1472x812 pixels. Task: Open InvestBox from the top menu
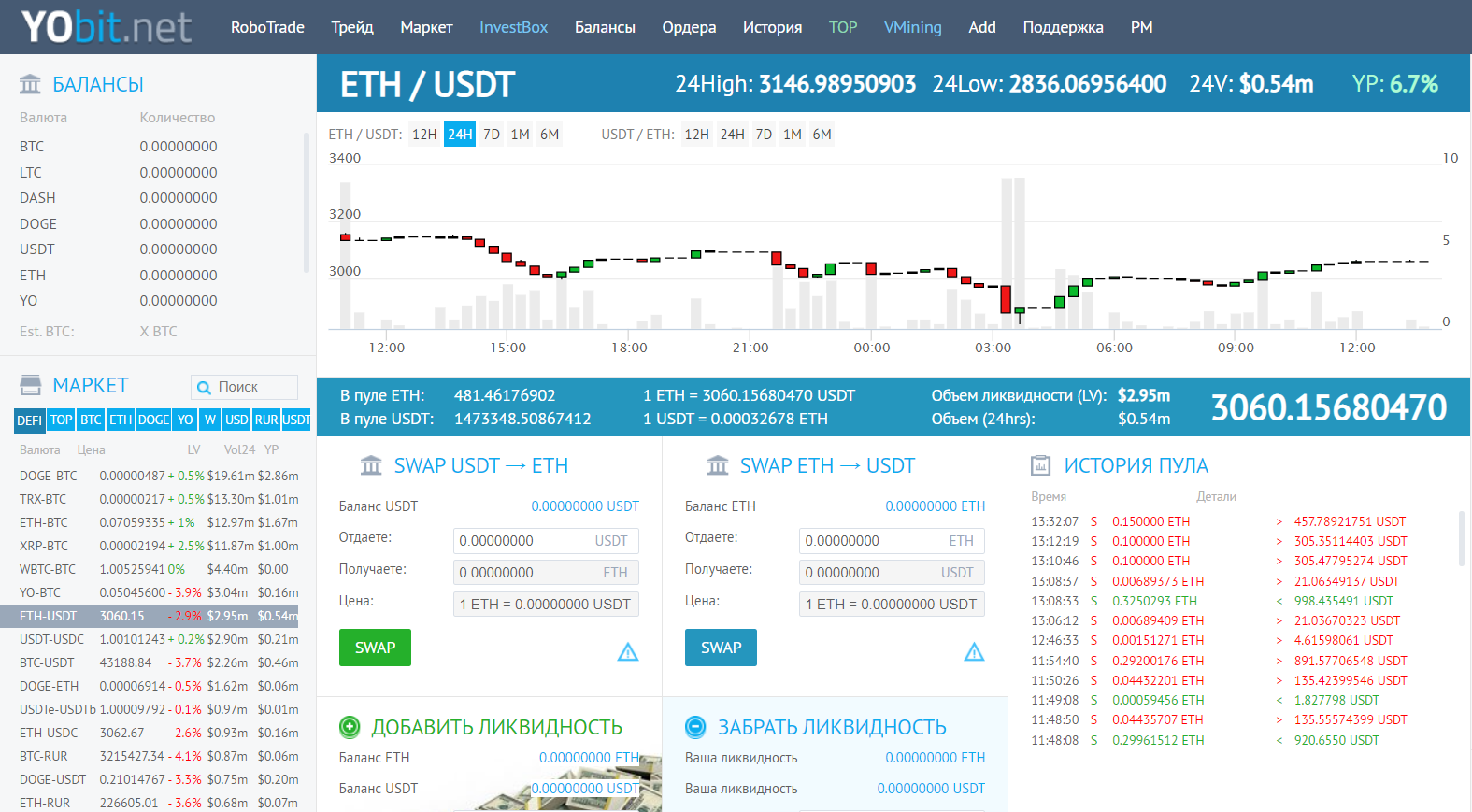point(513,27)
